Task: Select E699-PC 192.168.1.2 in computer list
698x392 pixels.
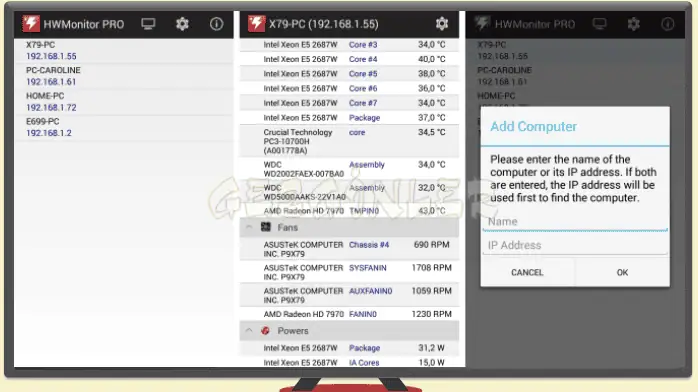Action: pyautogui.click(x=124, y=127)
